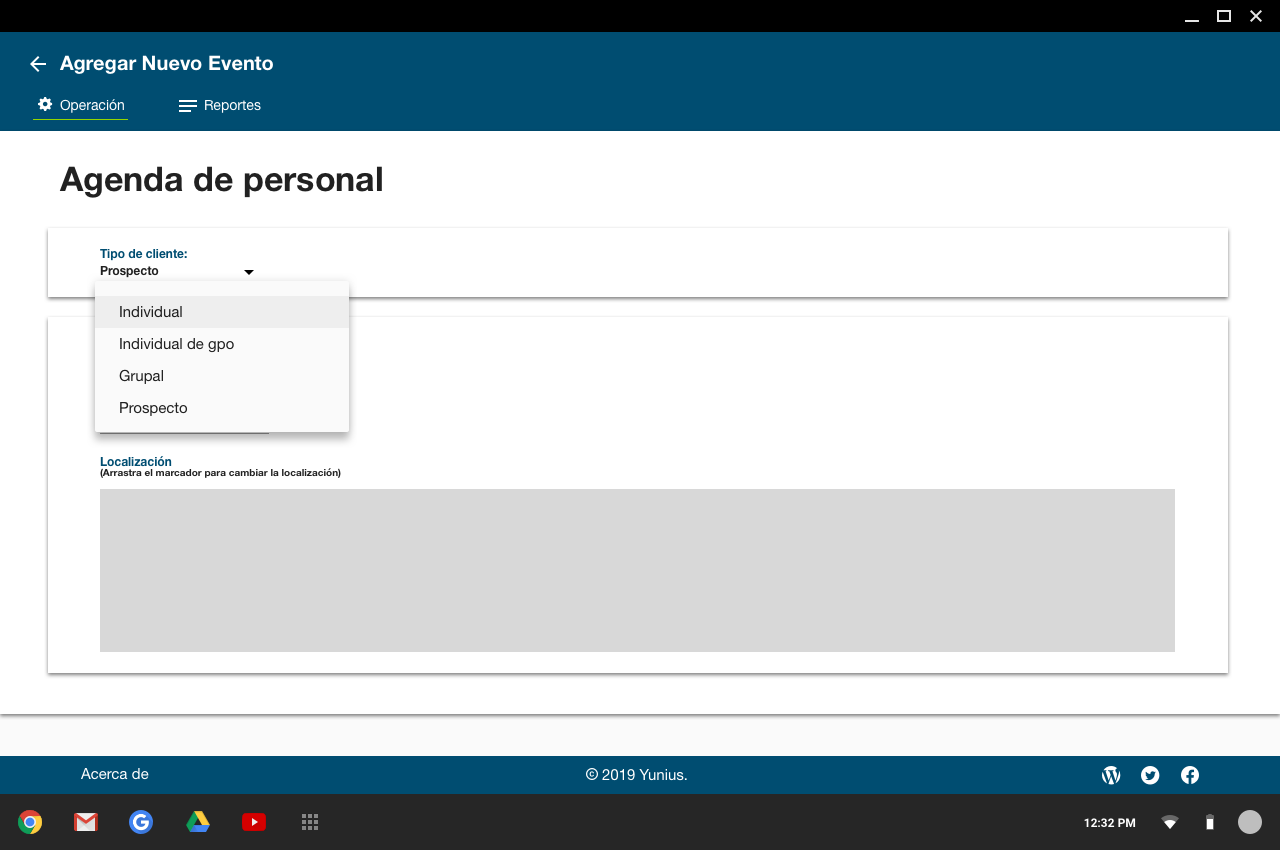Switch to the Operación tab
Image resolution: width=1280 pixels, height=850 pixels.
pyautogui.click(x=81, y=105)
